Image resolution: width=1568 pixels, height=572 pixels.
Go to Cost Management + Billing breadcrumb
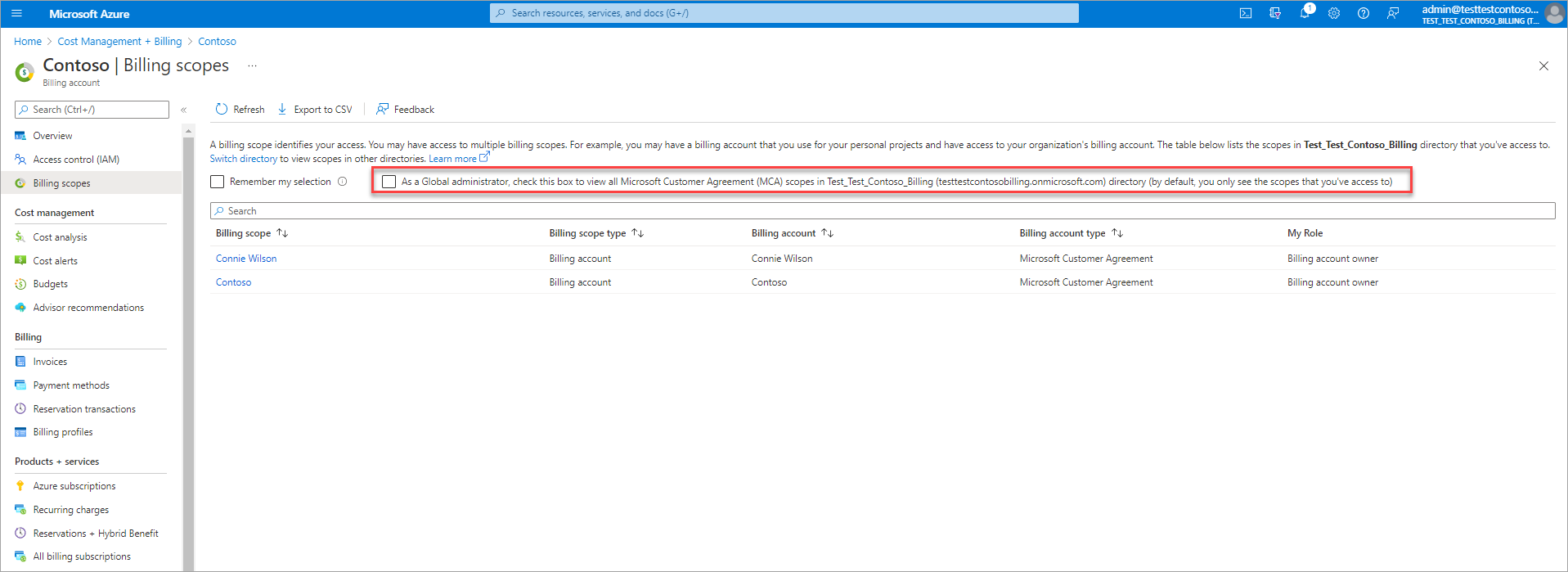pyautogui.click(x=119, y=42)
